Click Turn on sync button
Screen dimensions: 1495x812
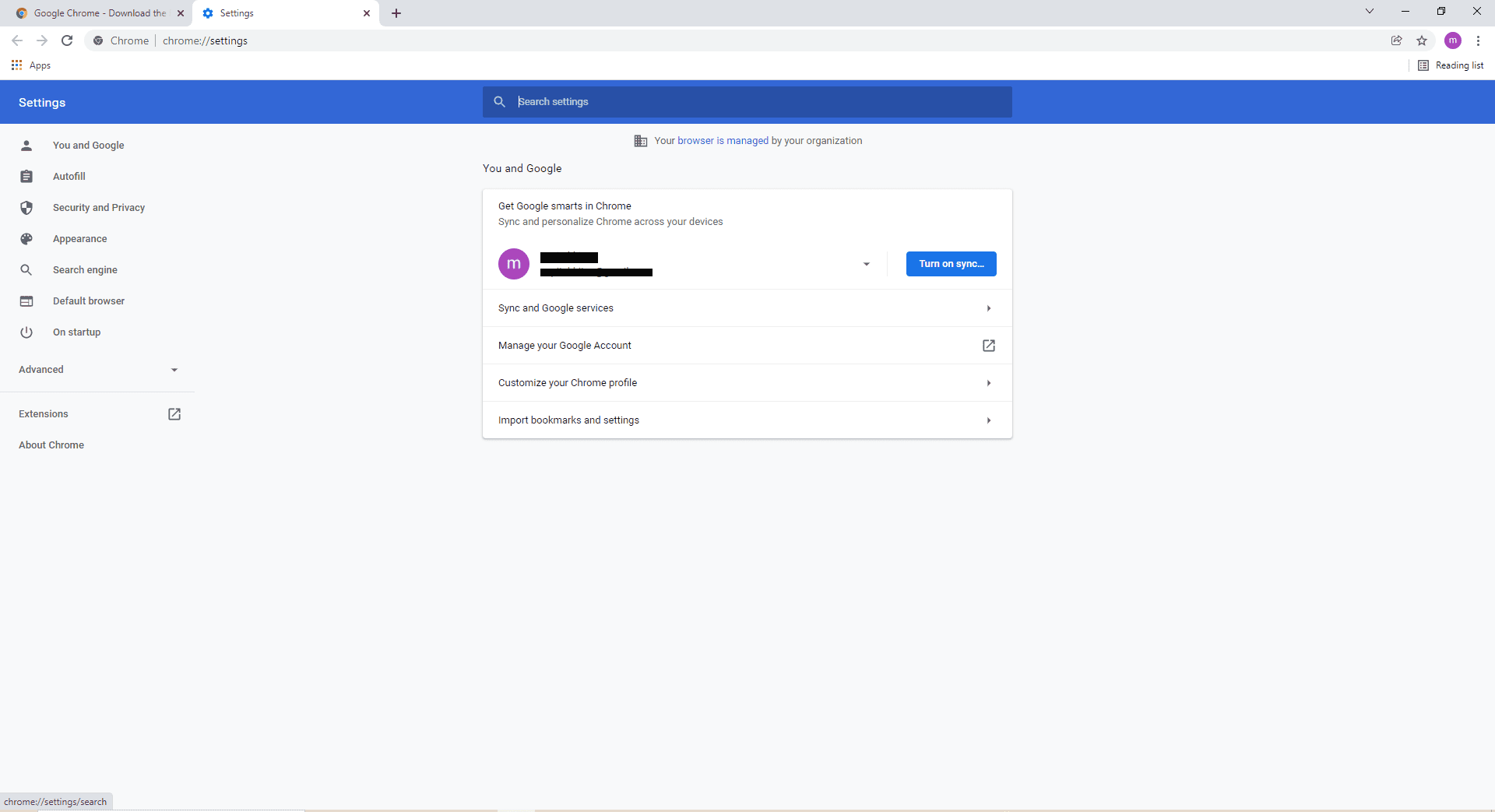[x=952, y=264]
